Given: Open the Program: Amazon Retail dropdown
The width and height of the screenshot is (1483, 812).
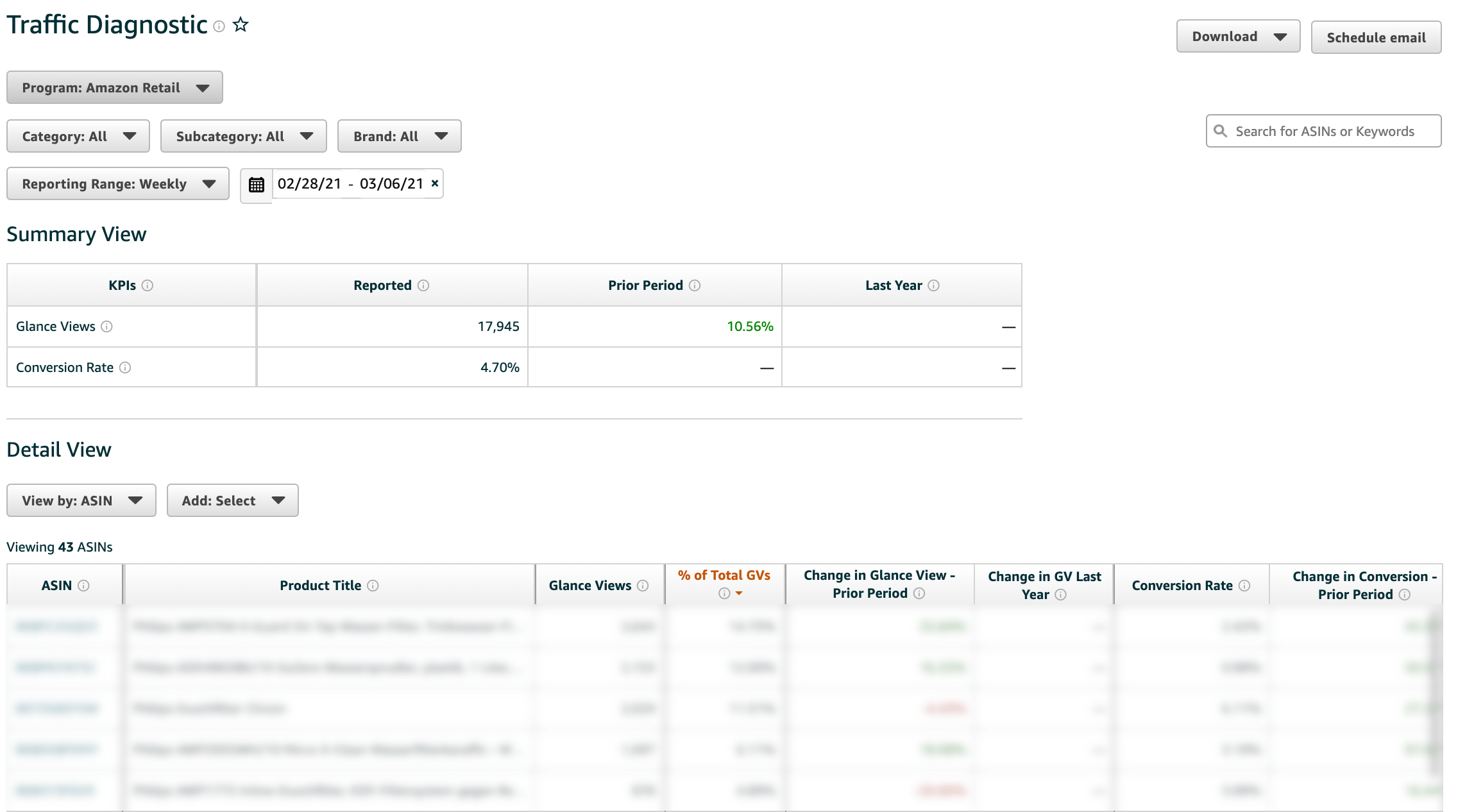Looking at the screenshot, I should [114, 87].
